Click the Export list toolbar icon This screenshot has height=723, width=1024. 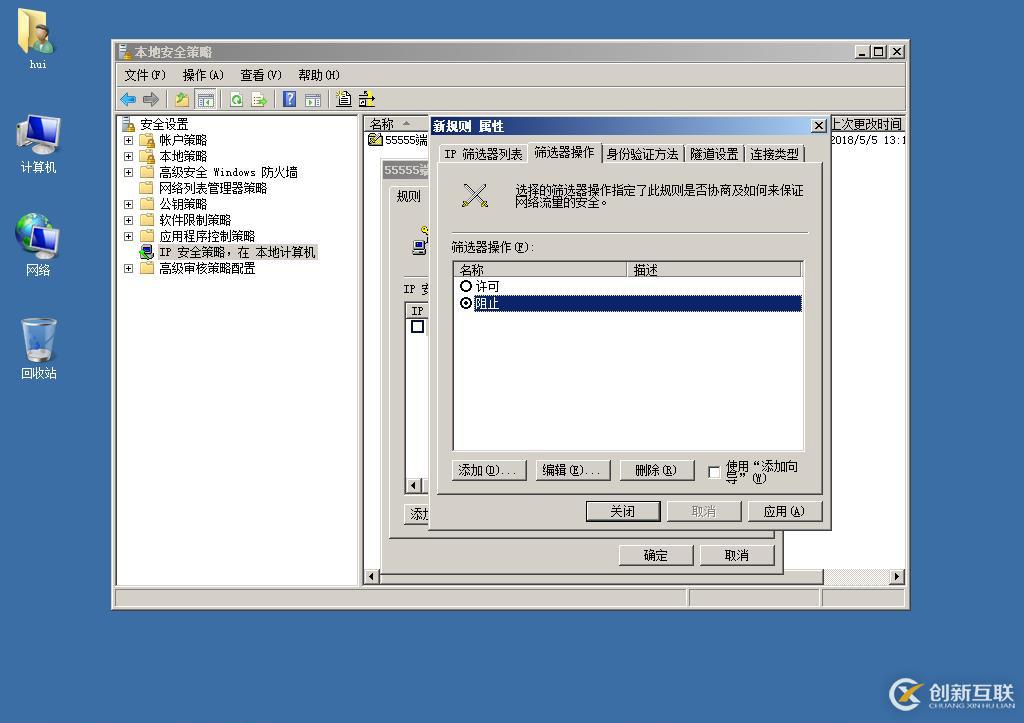[259, 99]
